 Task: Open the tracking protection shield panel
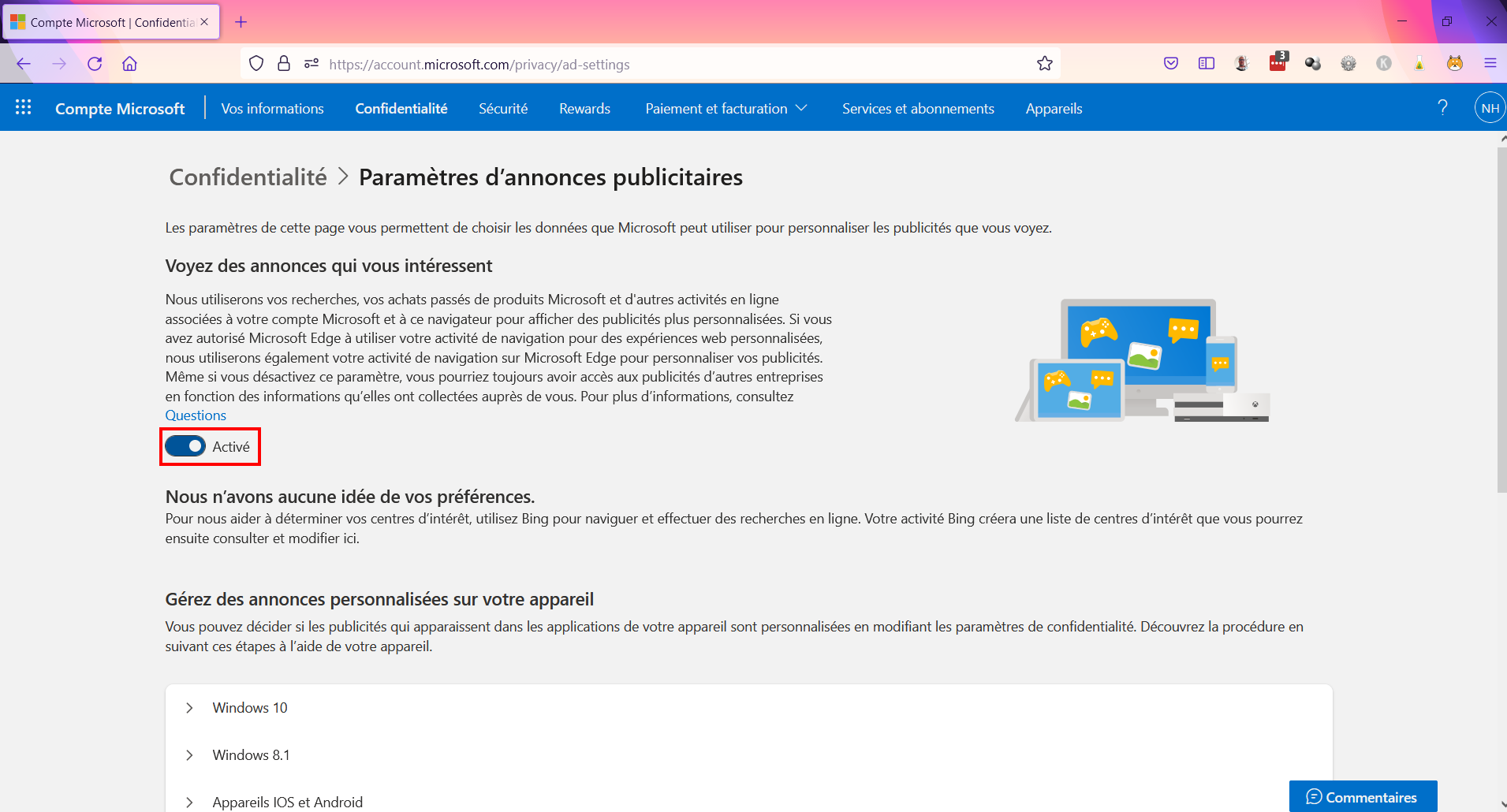(256, 64)
